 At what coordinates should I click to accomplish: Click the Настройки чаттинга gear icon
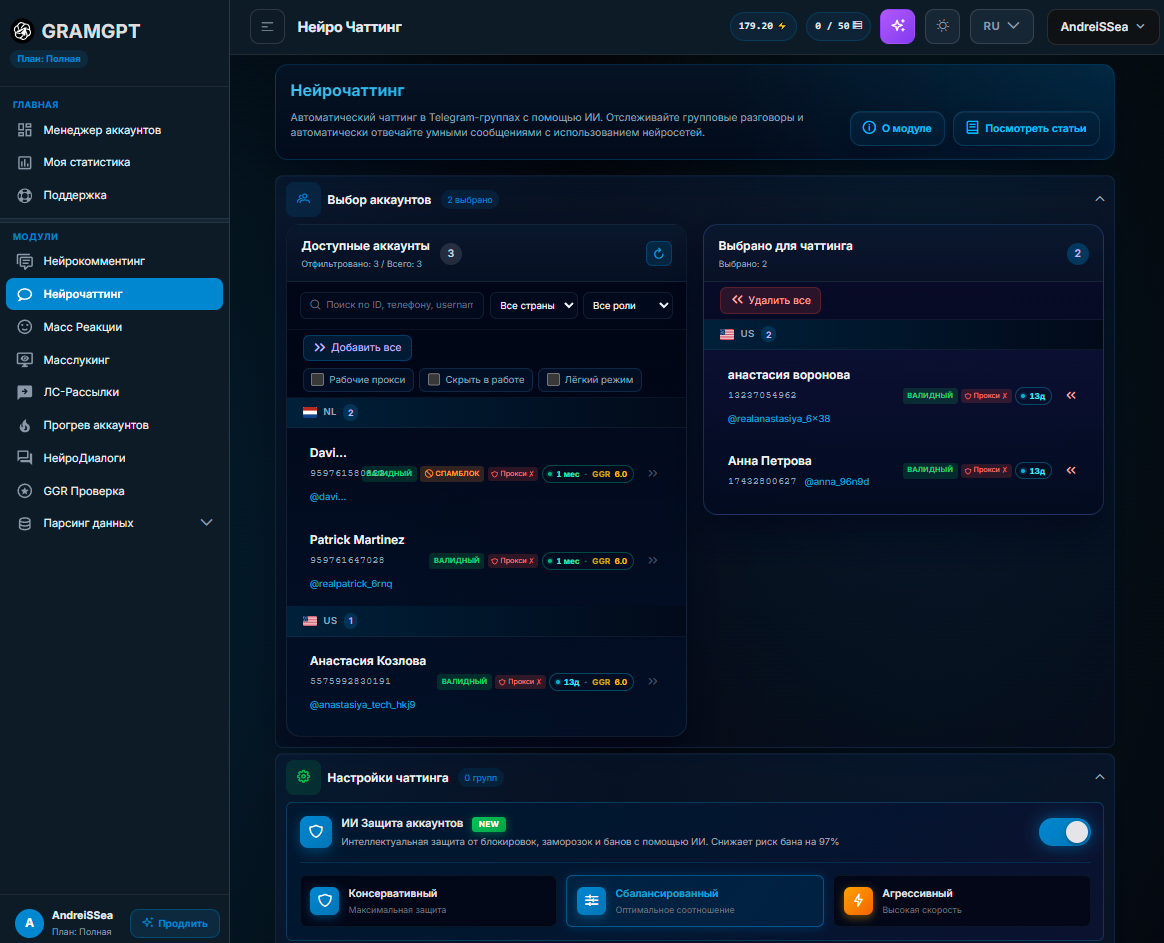click(304, 777)
